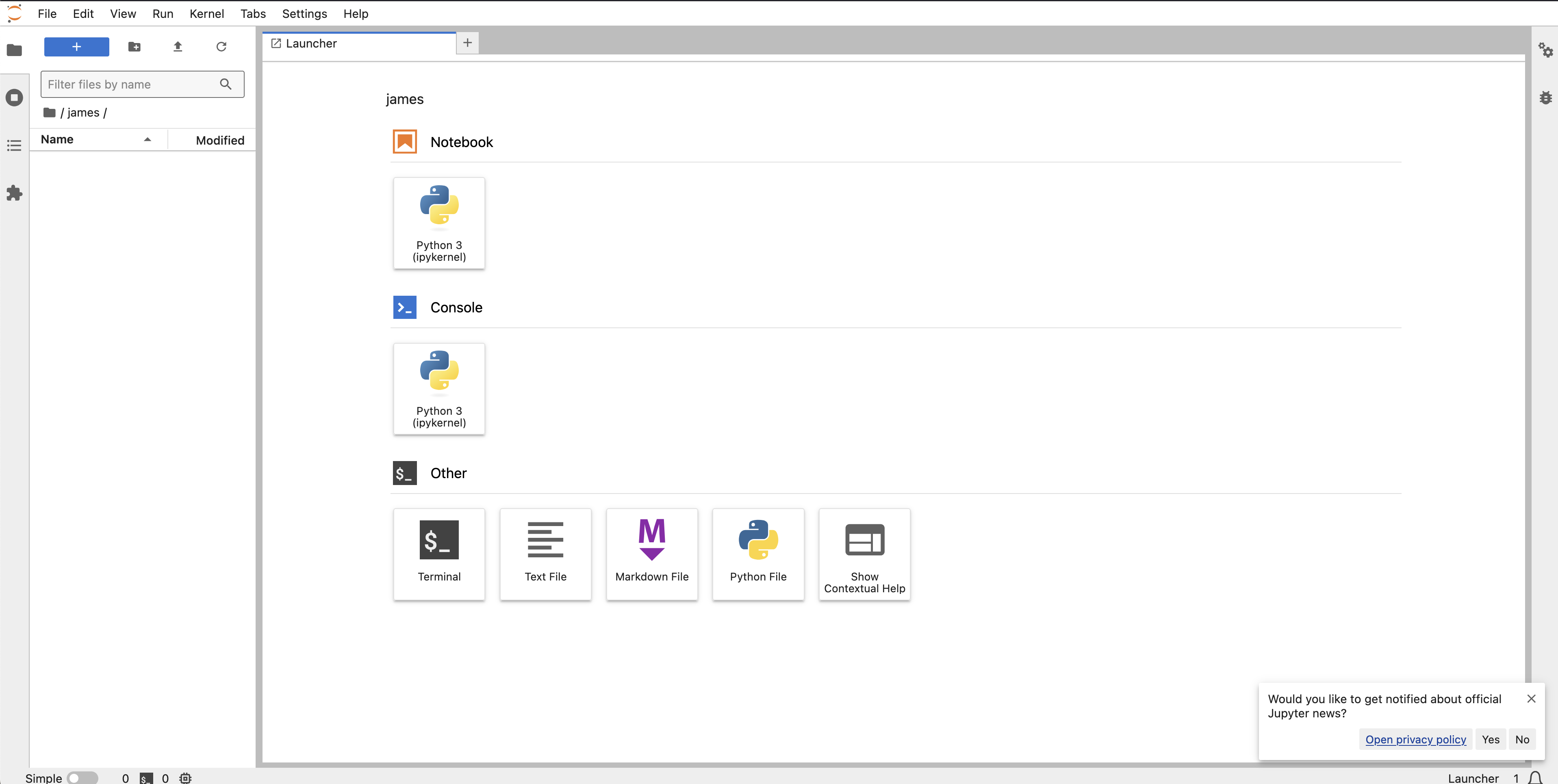Click the blue New Launcher plus button

pos(77,47)
